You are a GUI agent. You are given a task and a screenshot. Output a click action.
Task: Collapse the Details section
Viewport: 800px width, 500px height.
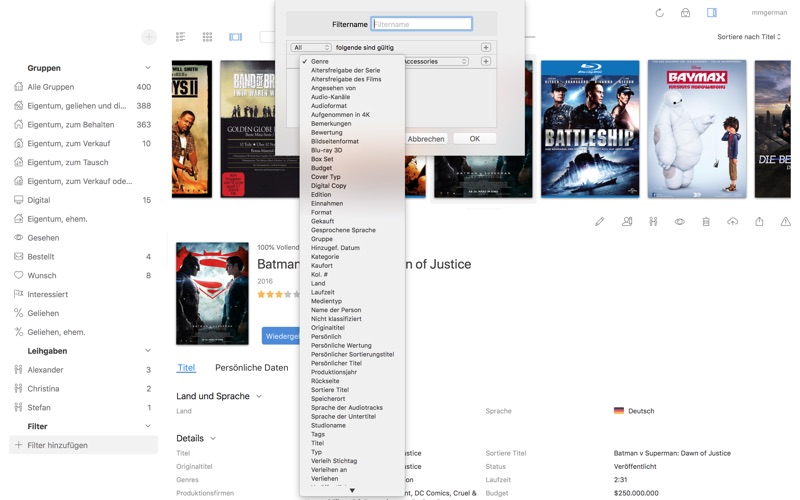click(213, 438)
